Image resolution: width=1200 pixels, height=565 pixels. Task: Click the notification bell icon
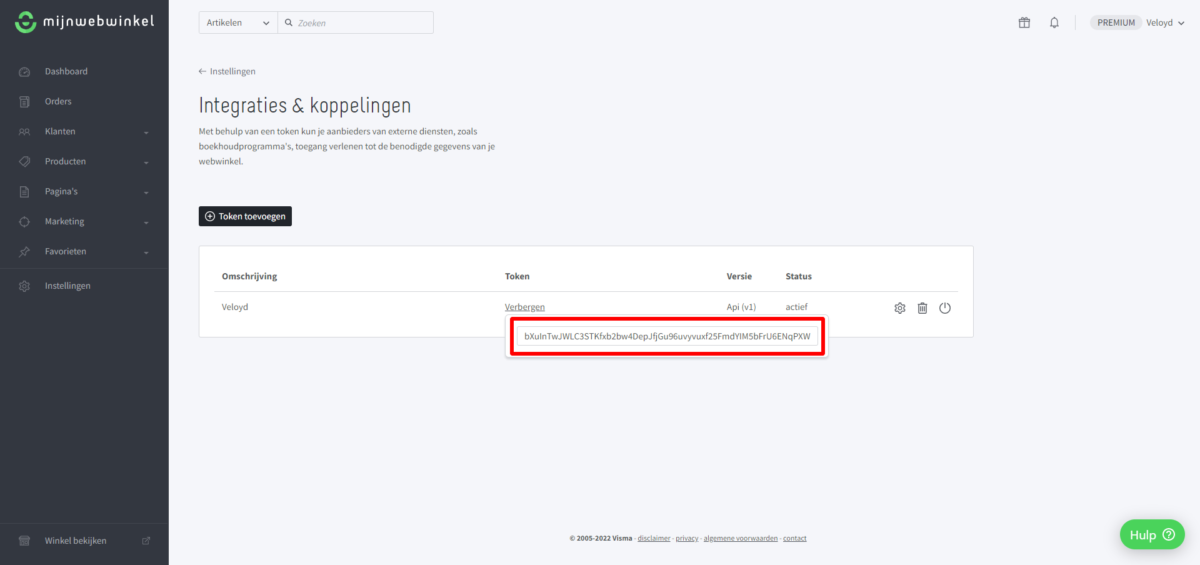pos(1054,23)
